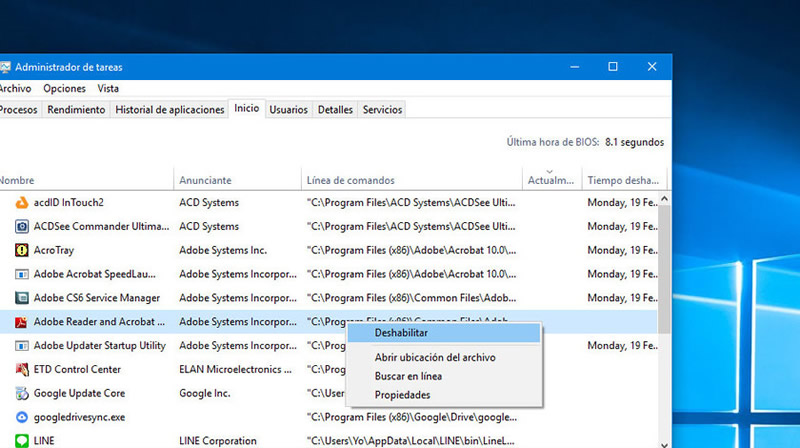Open the Archivo menu

coord(15,88)
